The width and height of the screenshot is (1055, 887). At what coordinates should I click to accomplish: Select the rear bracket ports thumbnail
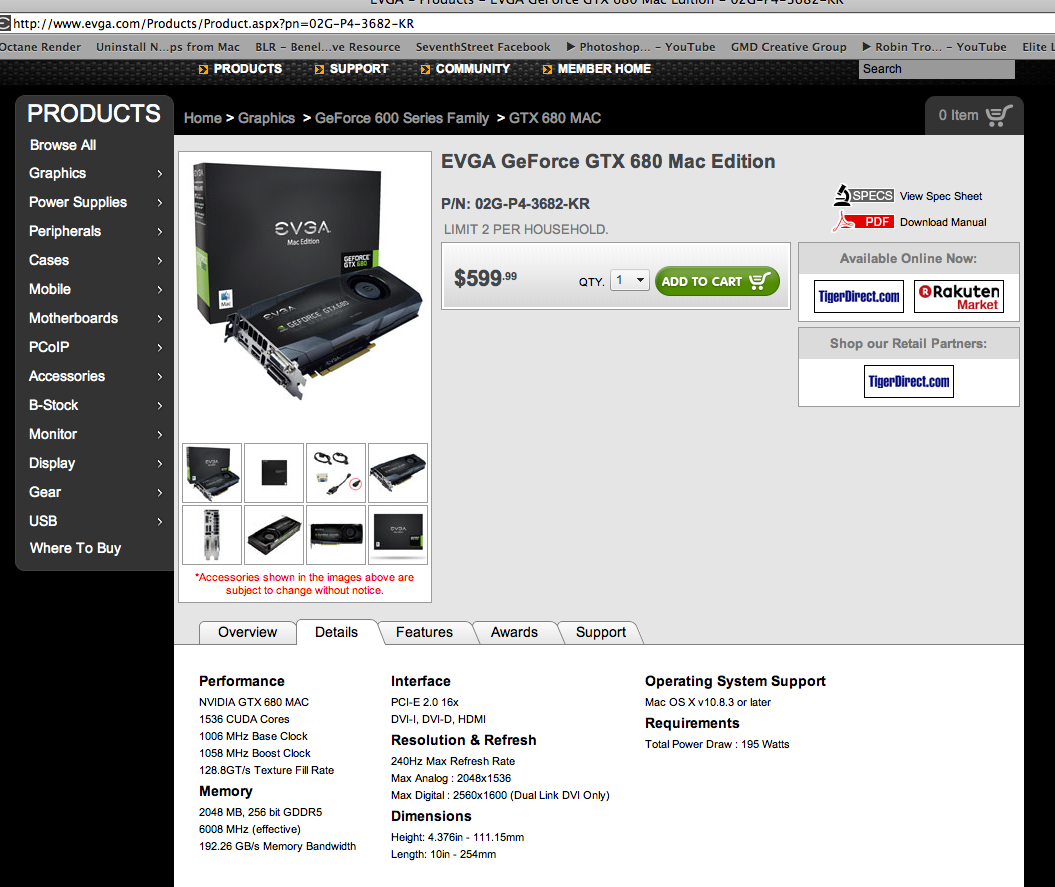pyautogui.click(x=212, y=534)
